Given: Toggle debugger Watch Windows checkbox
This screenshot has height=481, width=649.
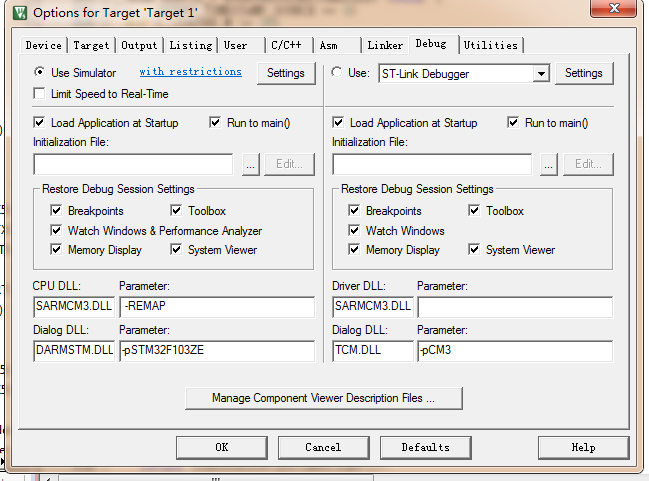Looking at the screenshot, I should pyautogui.click(x=354, y=230).
